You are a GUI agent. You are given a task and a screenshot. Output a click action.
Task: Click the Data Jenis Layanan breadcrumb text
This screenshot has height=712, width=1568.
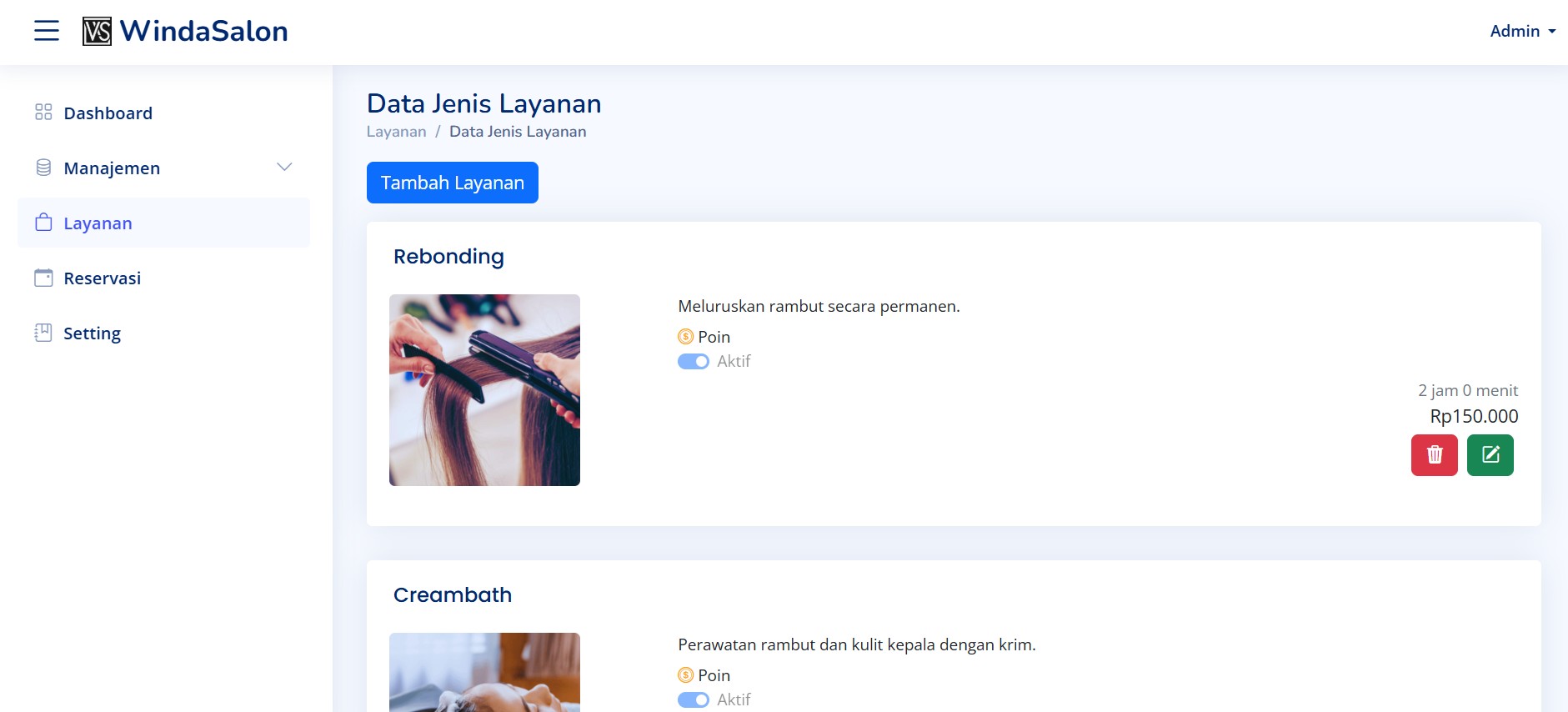(x=518, y=132)
